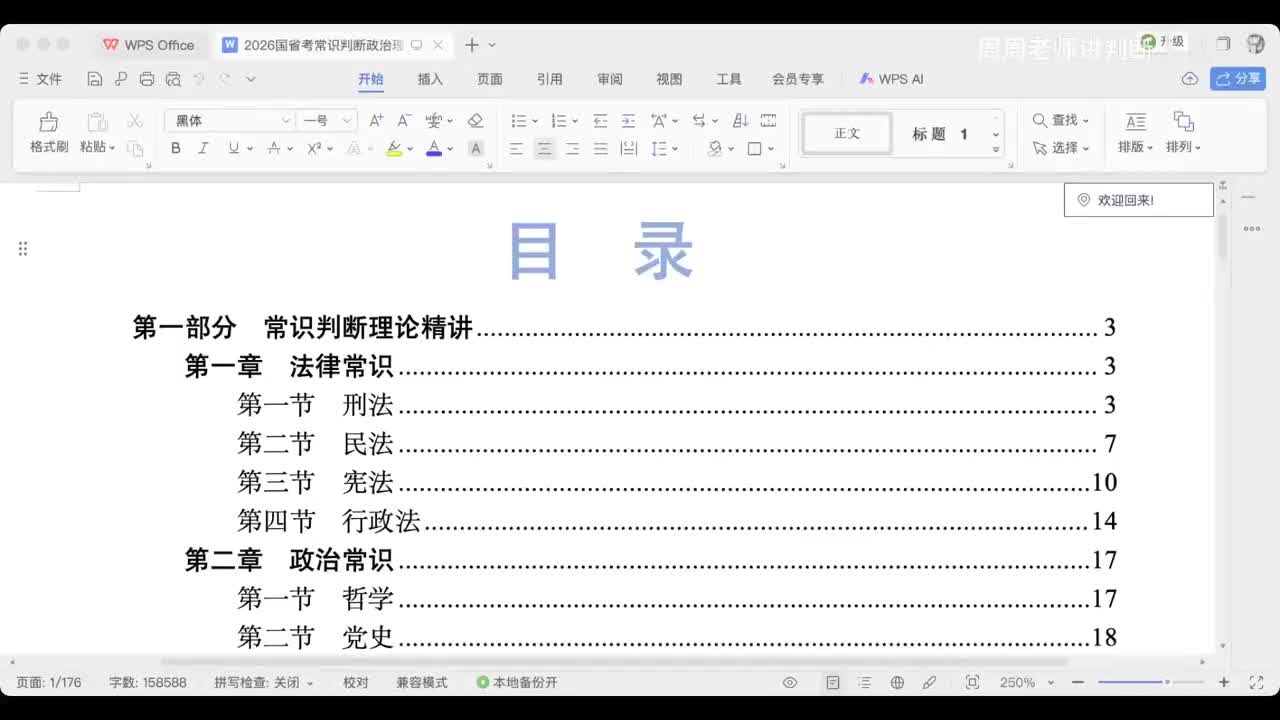The image size is (1280, 720).
Task: Click the Align Left paragraph icon
Action: click(516, 148)
